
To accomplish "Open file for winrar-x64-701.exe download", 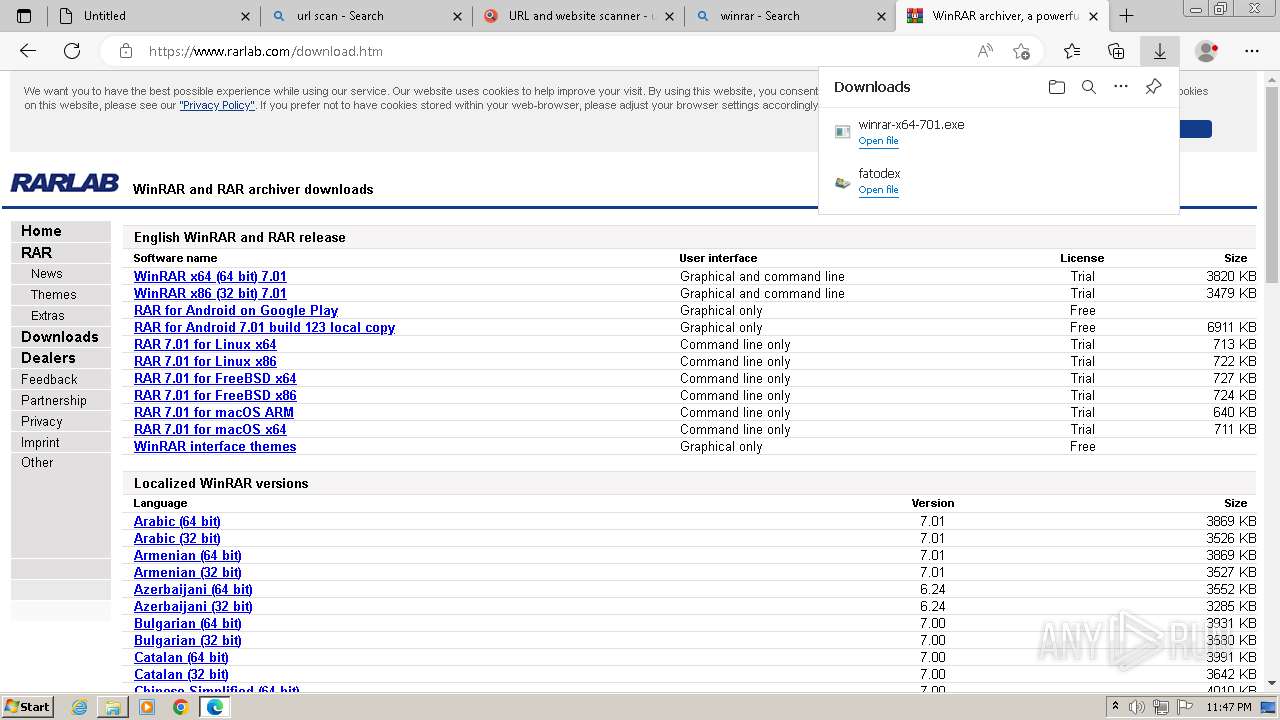I will (x=878, y=141).
